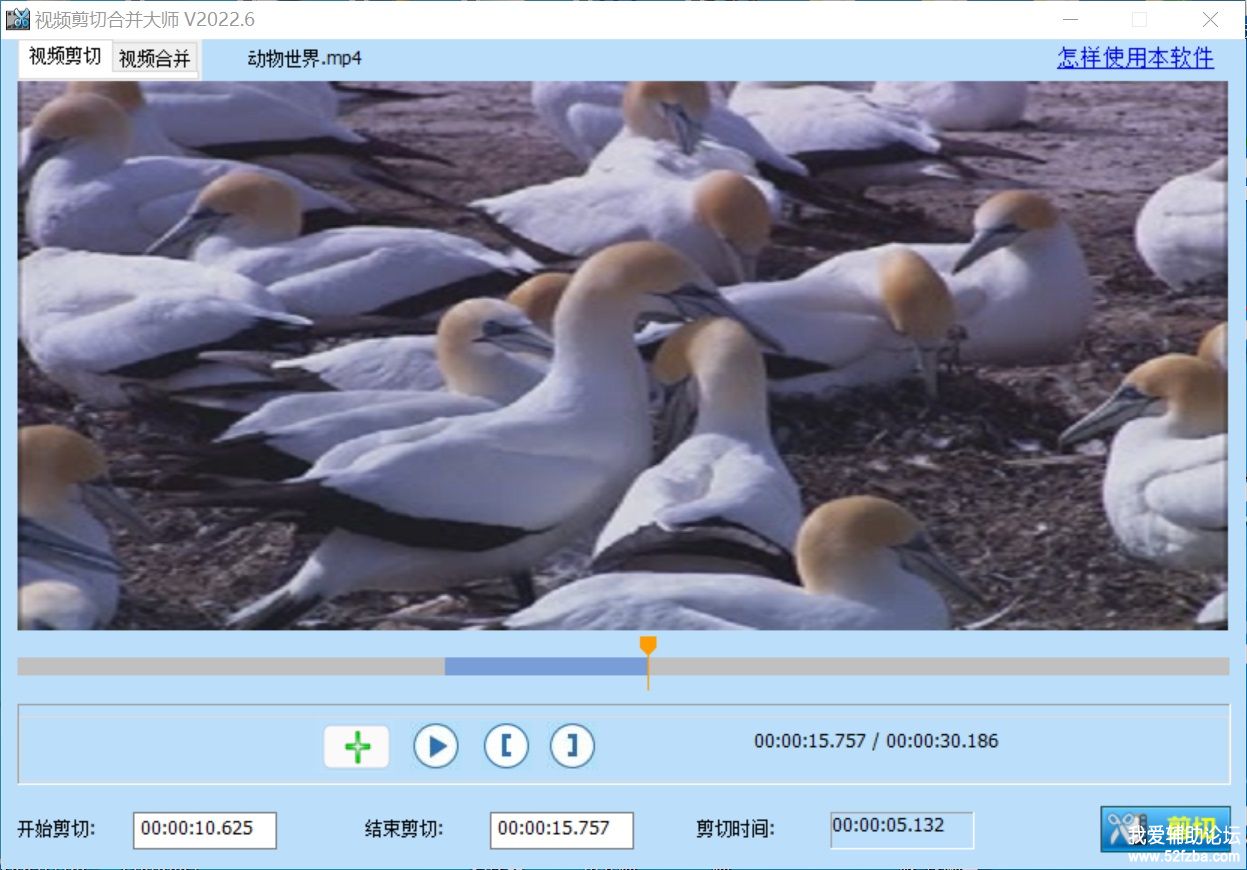The width and height of the screenshot is (1247, 870).
Task: Click the time readout 00:00:15.757 / 00:00:30.186
Action: (876, 741)
